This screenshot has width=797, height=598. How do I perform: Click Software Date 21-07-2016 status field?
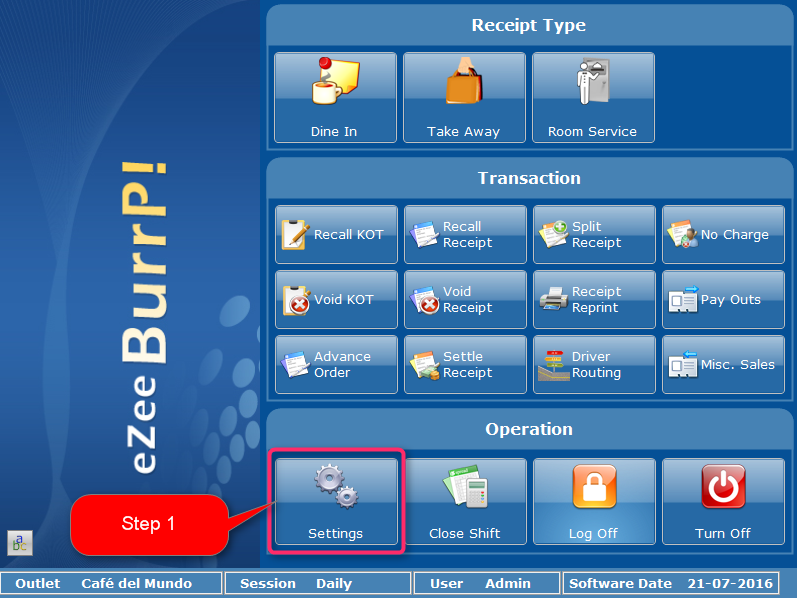671,583
